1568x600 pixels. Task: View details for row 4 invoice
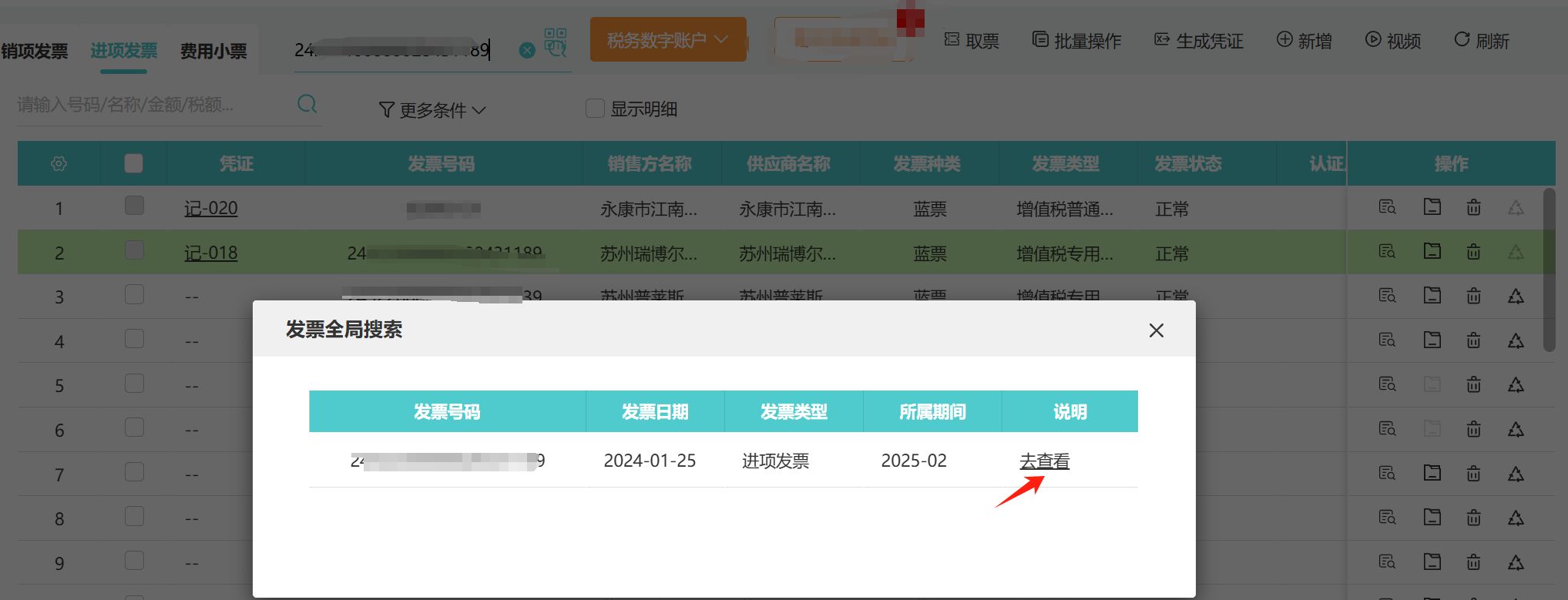(x=1387, y=340)
